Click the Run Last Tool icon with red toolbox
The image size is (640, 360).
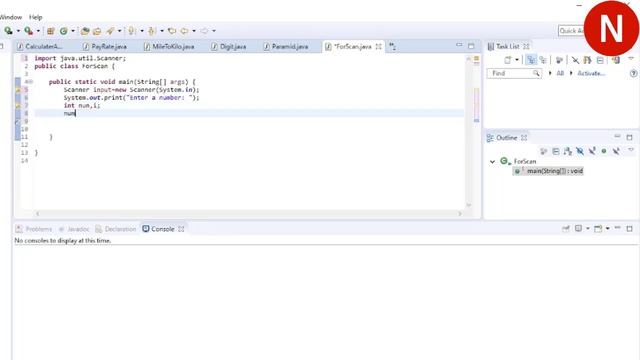coord(29,31)
